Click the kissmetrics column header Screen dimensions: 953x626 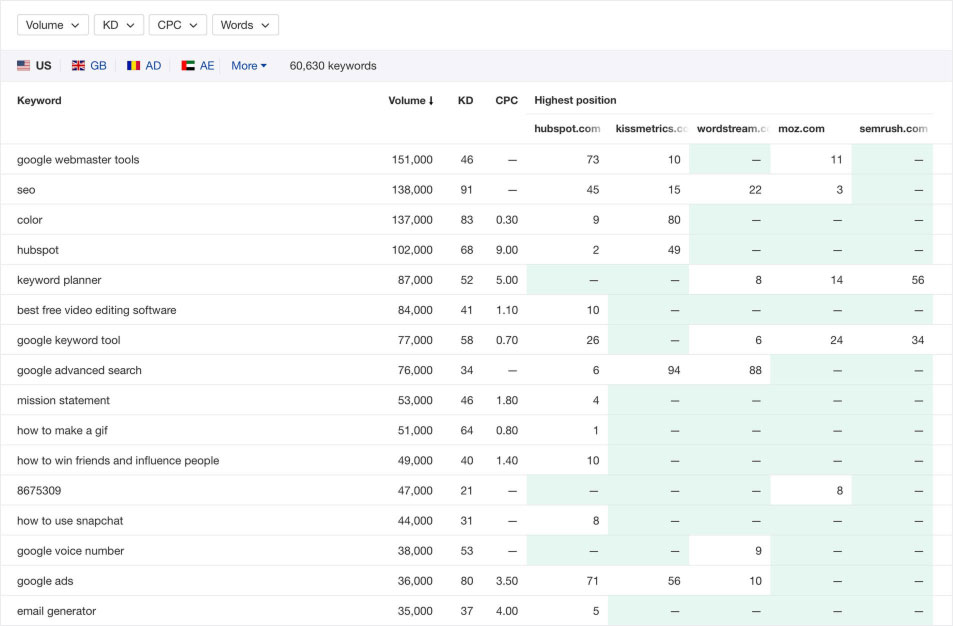point(651,129)
